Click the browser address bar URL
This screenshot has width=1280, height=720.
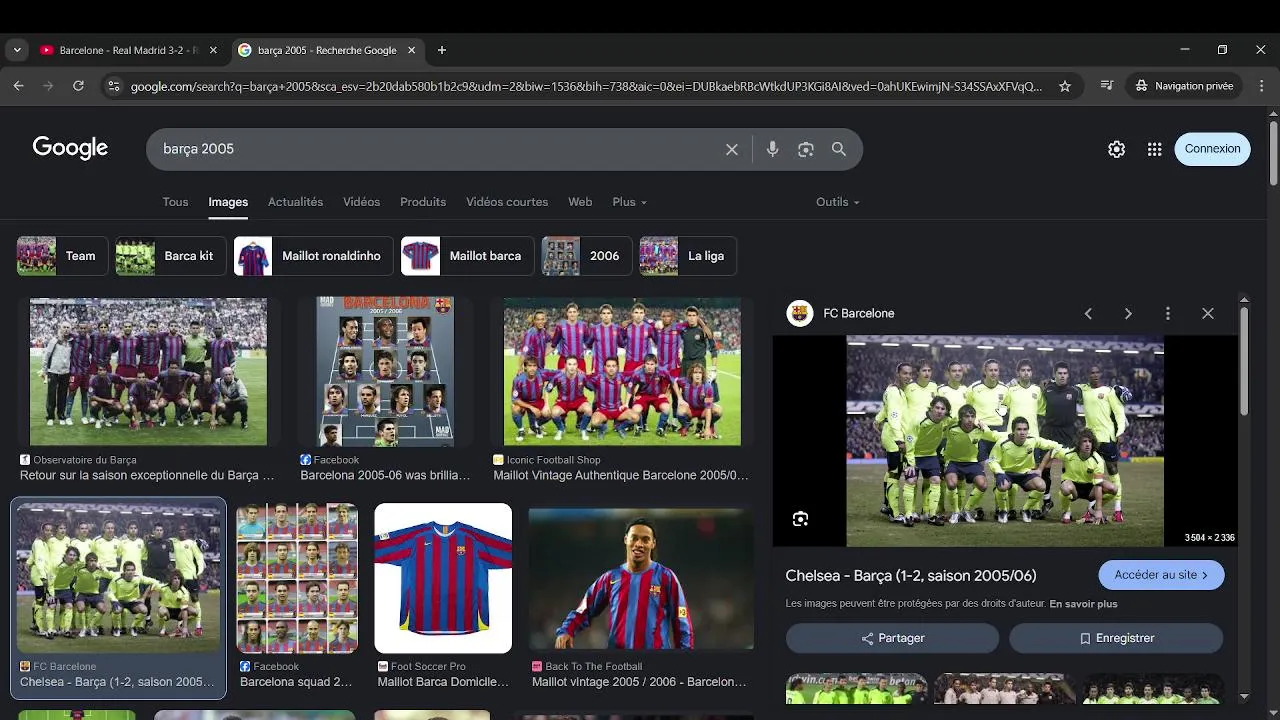pos(586,86)
